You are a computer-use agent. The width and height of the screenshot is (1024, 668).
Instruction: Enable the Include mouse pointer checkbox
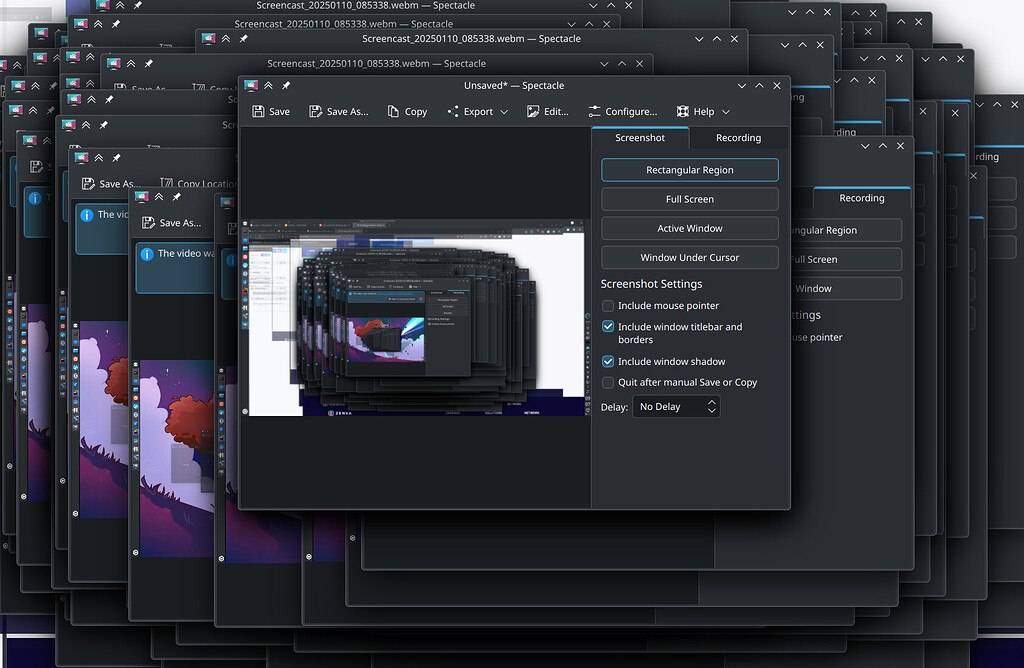point(607,305)
